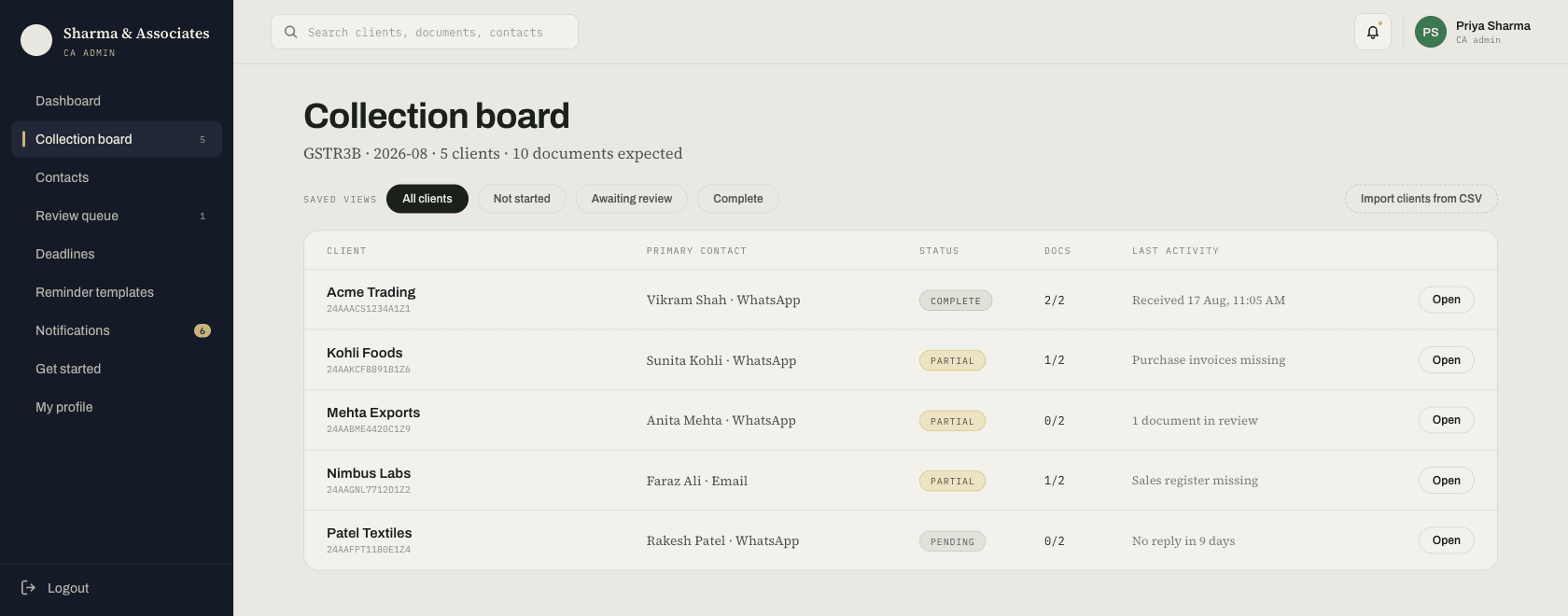Click contact Vikram Shah · WhatsApp
The width and height of the screenshot is (1568, 616).
pos(723,300)
